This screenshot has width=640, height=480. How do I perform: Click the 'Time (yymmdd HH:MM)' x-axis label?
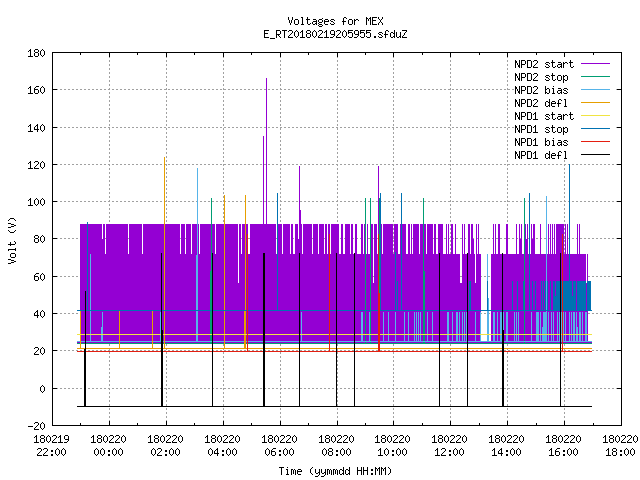pos(335,471)
